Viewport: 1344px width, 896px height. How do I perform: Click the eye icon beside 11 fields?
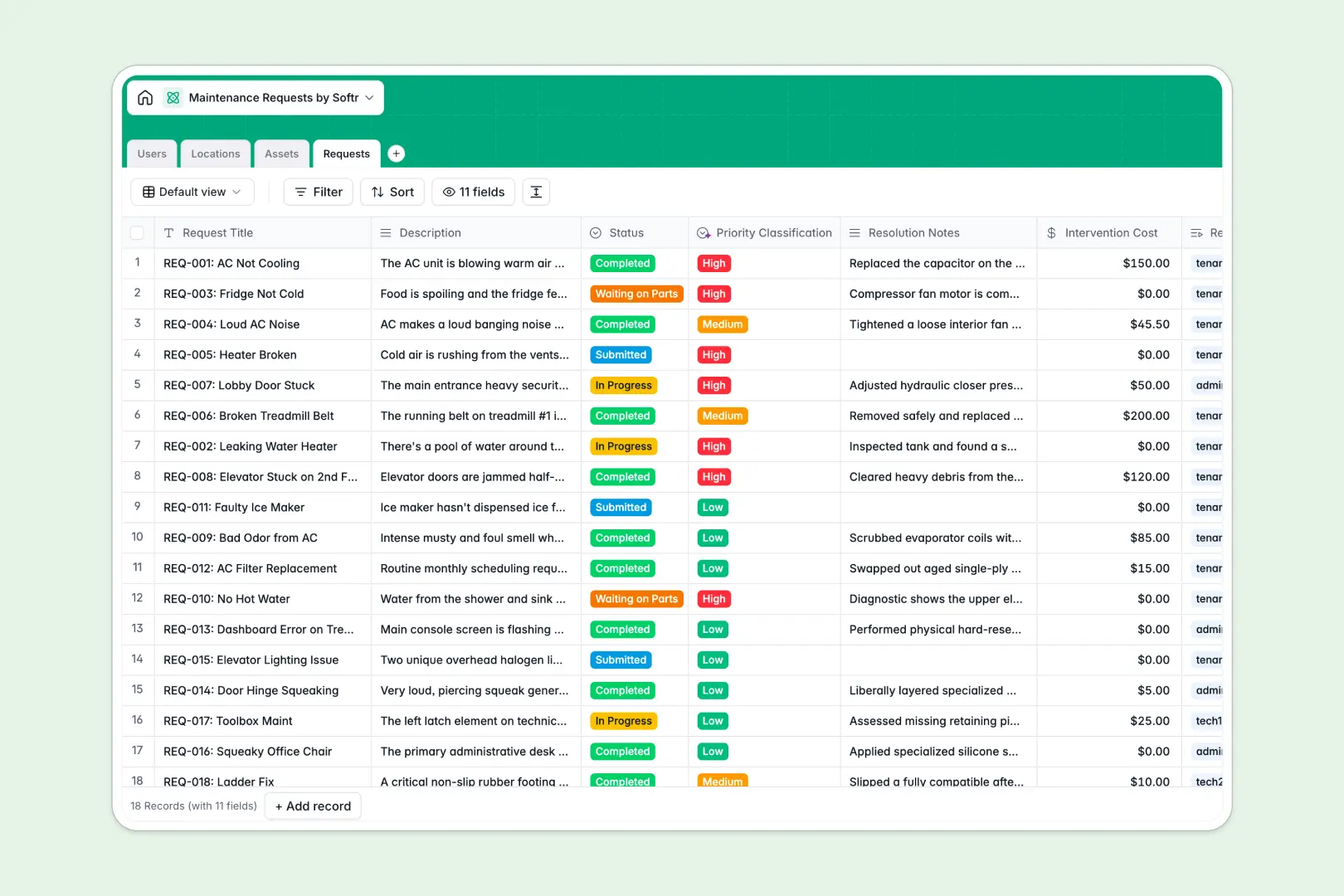tap(447, 192)
